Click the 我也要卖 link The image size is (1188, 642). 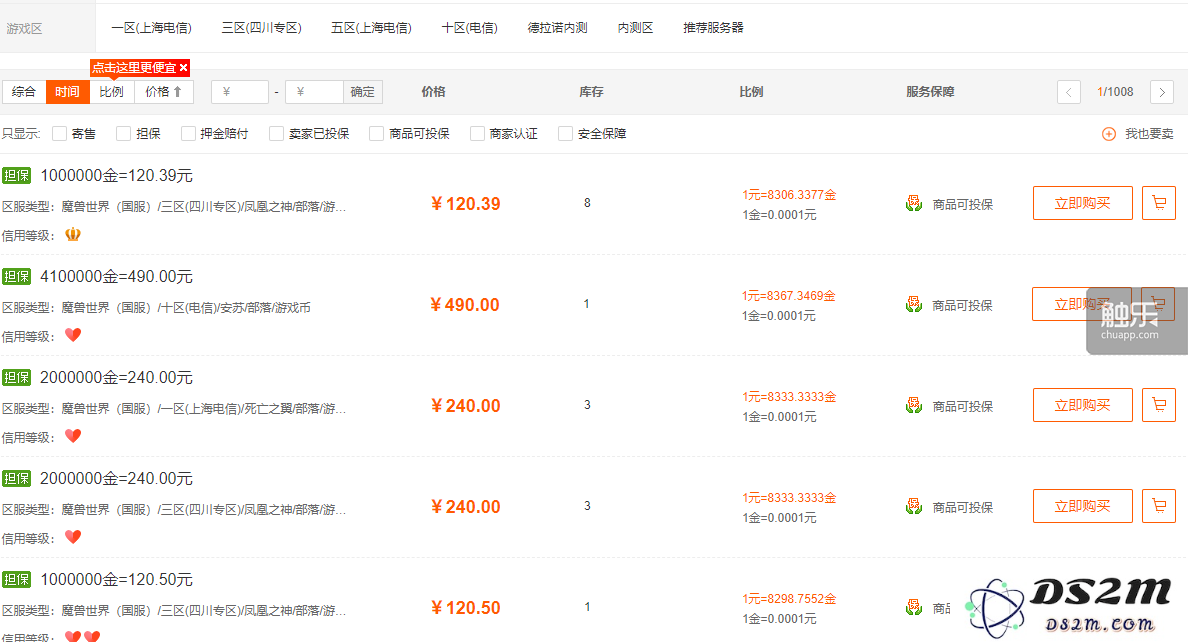[1149, 133]
